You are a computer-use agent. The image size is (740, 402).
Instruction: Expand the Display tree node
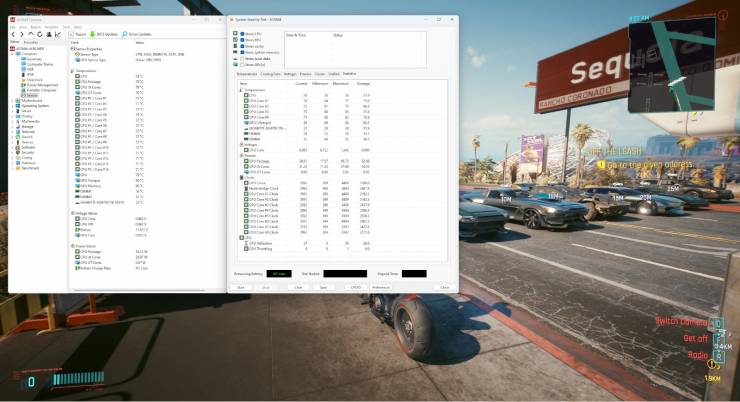click(x=12, y=116)
